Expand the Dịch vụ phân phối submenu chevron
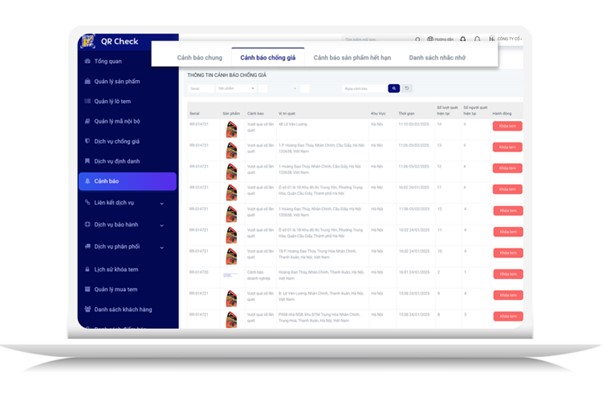The height and width of the screenshot is (401, 602). point(162,247)
